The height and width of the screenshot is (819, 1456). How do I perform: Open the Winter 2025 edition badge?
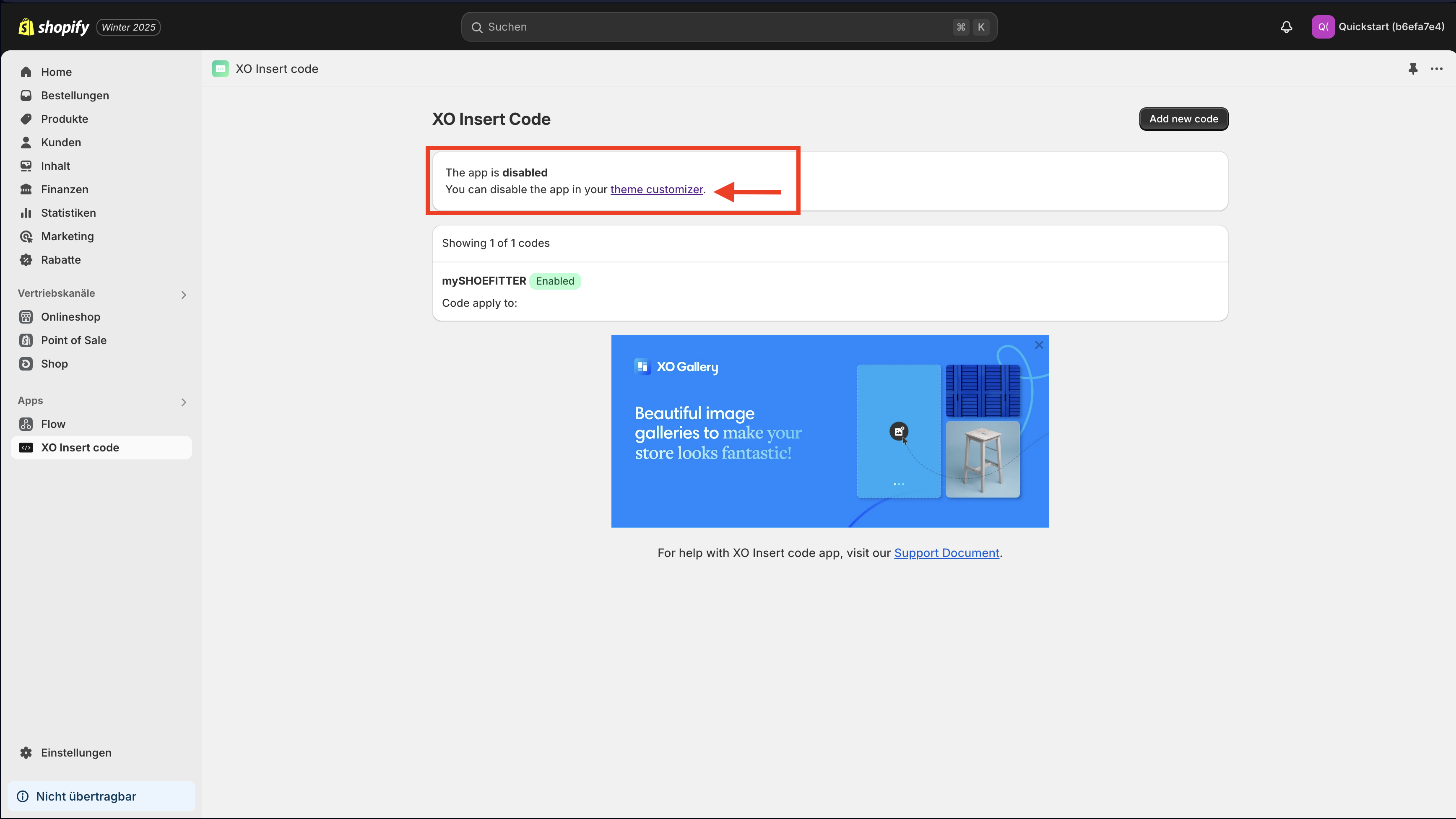click(x=128, y=27)
